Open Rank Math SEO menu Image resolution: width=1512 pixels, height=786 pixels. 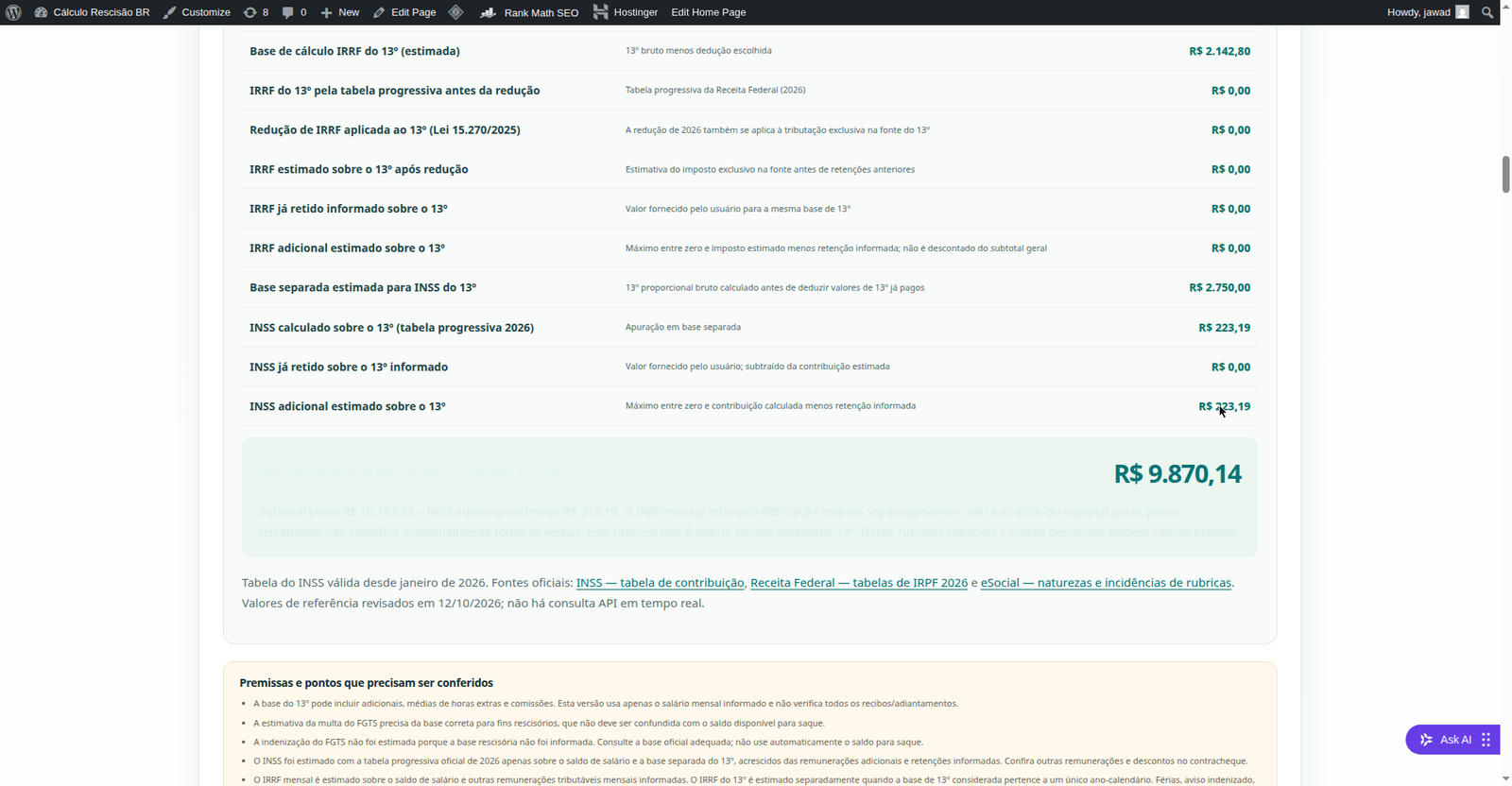(529, 12)
